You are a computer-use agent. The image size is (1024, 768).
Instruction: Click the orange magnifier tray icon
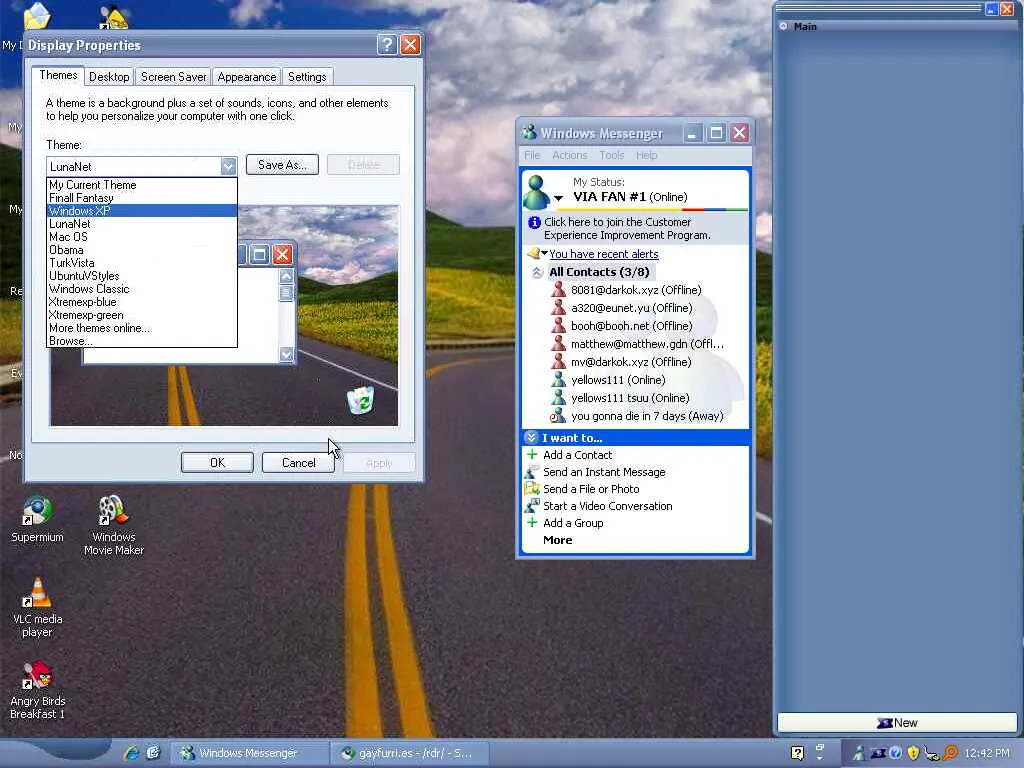click(950, 753)
